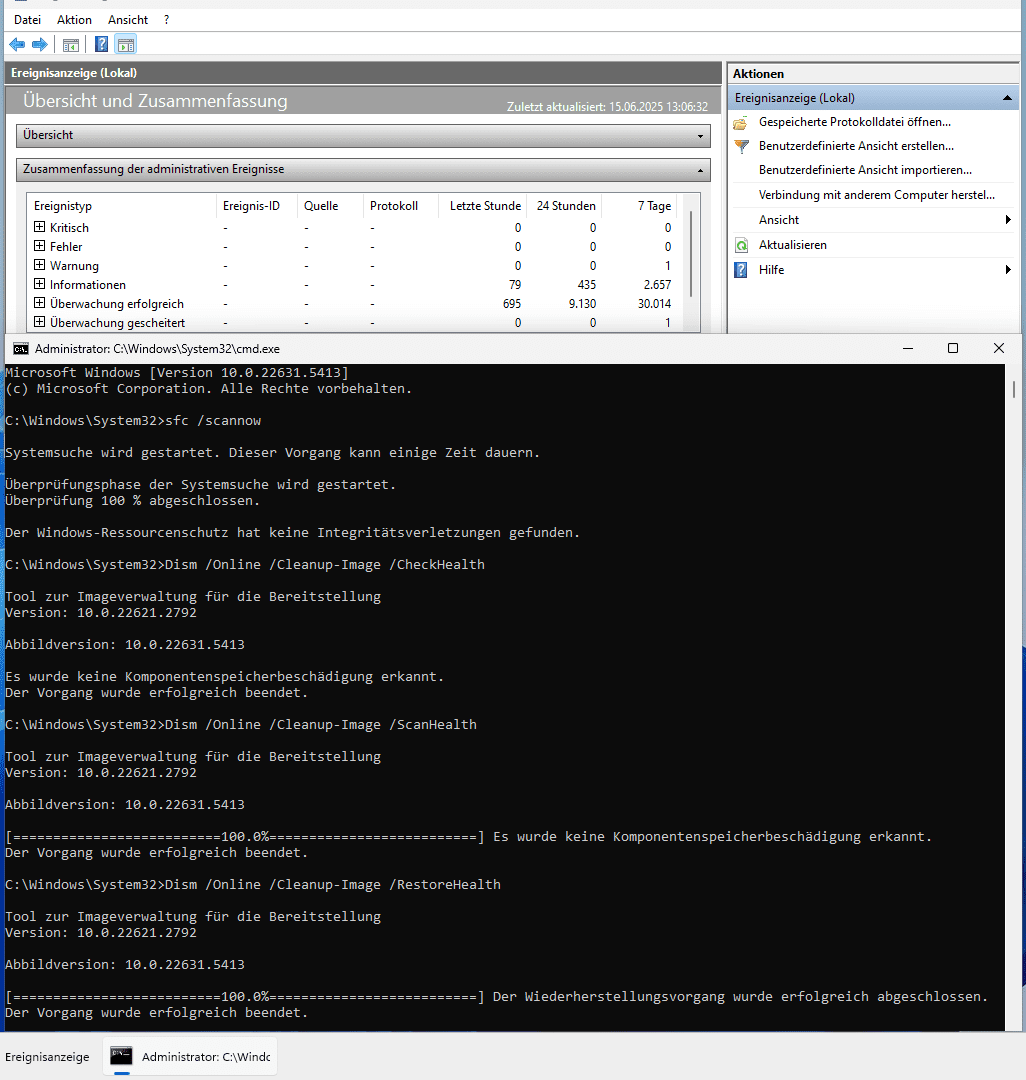Click the 2.657 value in Informationen row

point(657,284)
